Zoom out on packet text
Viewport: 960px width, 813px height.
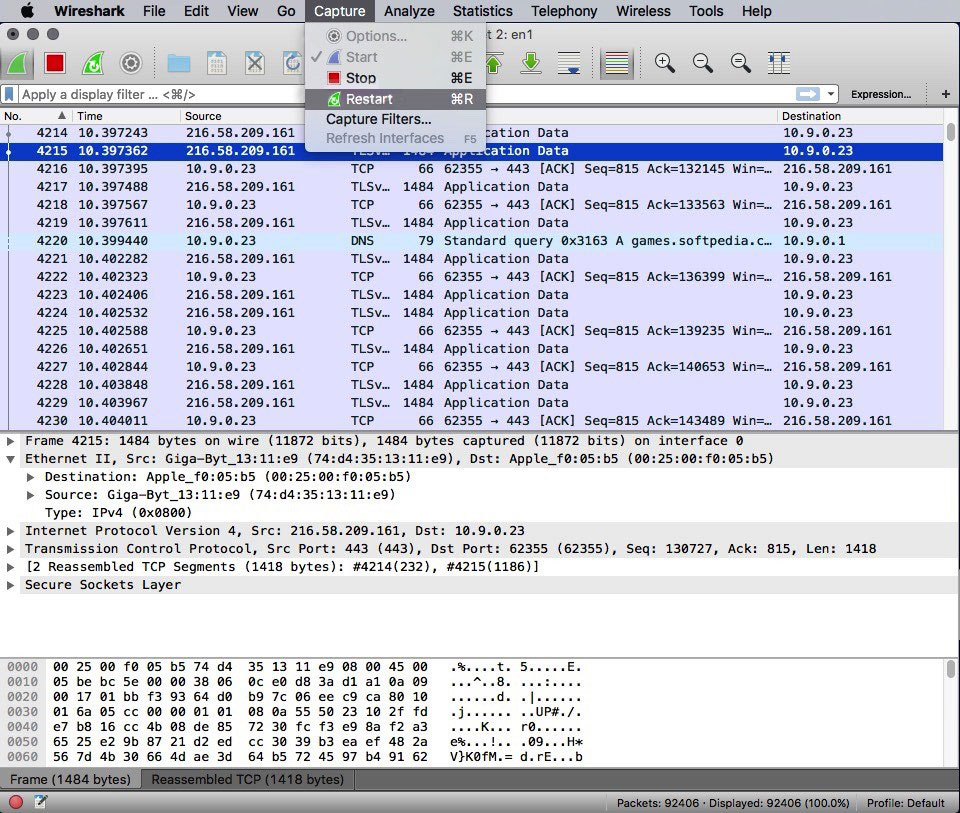702,63
